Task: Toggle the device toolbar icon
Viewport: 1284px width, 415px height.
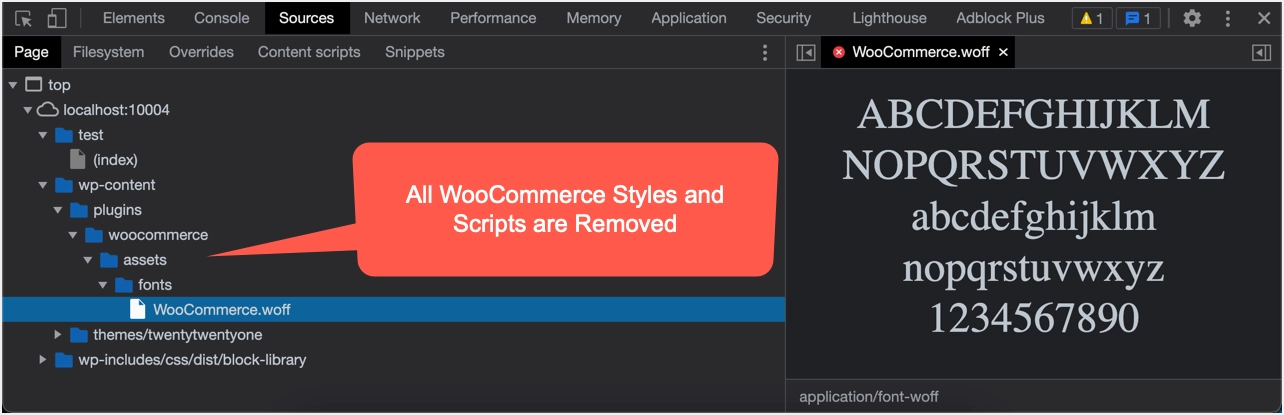Action: pos(57,18)
